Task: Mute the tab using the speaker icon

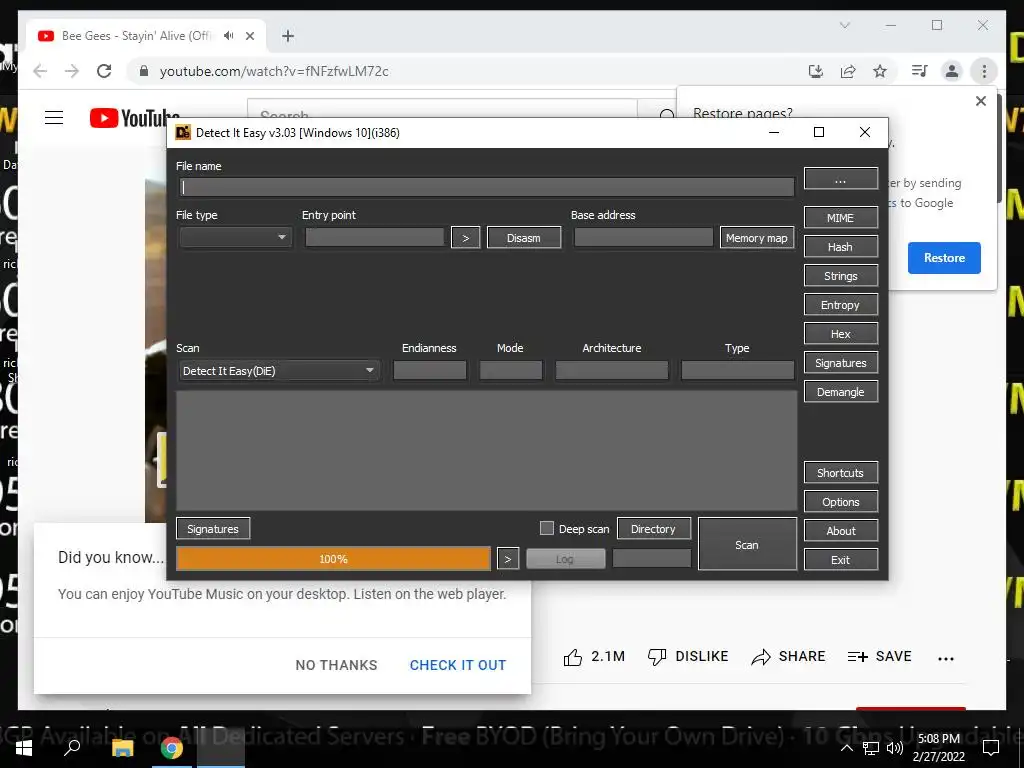Action: 228,36
